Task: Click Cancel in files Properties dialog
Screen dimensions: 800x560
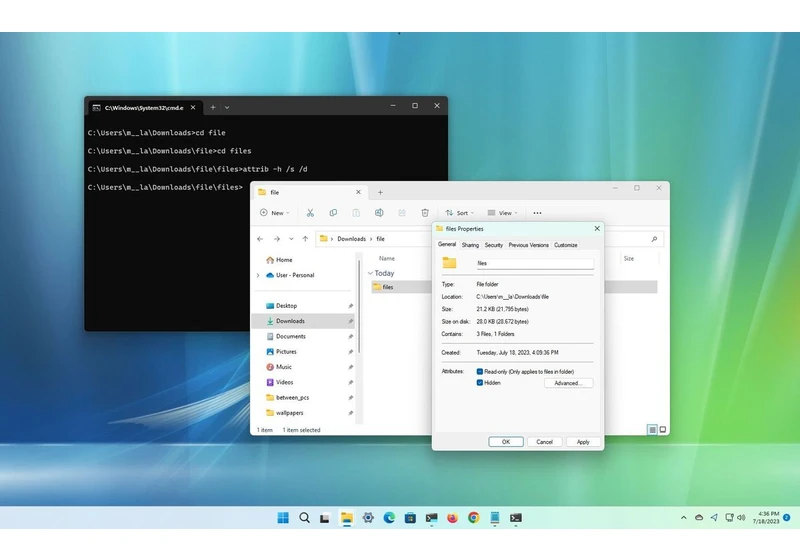Action: [x=544, y=442]
